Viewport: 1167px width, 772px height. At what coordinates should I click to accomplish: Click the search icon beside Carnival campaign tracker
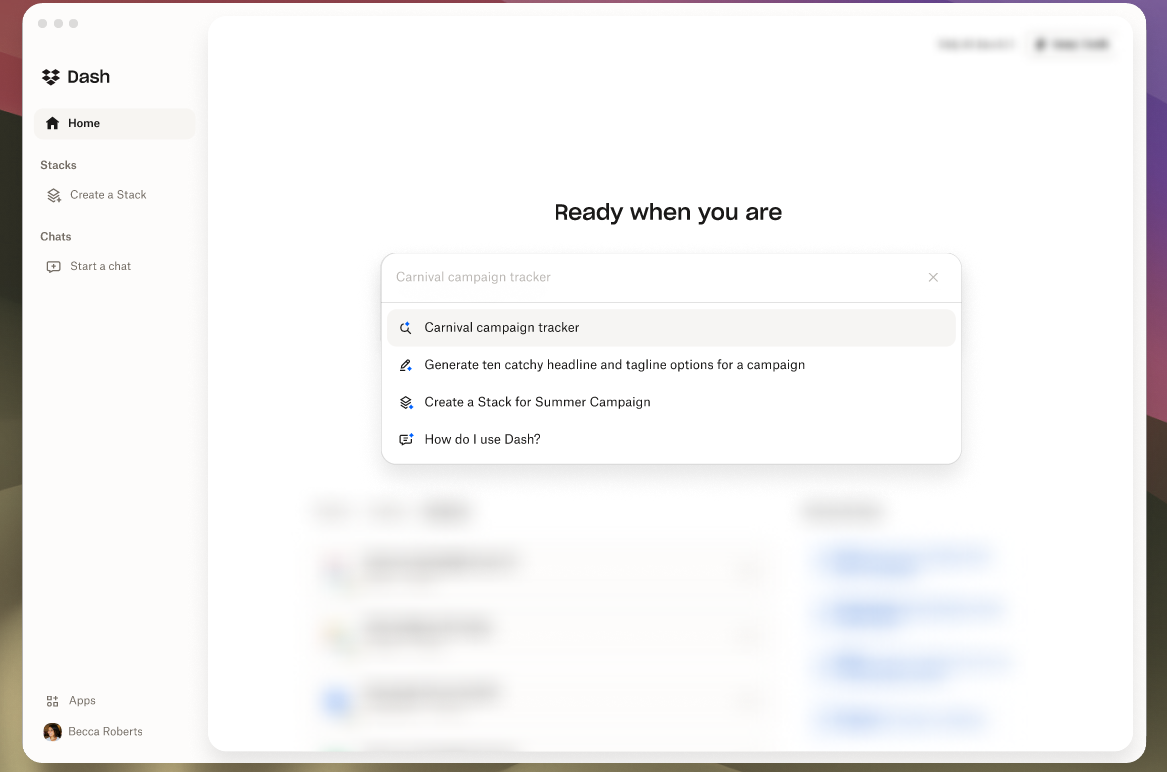point(406,328)
